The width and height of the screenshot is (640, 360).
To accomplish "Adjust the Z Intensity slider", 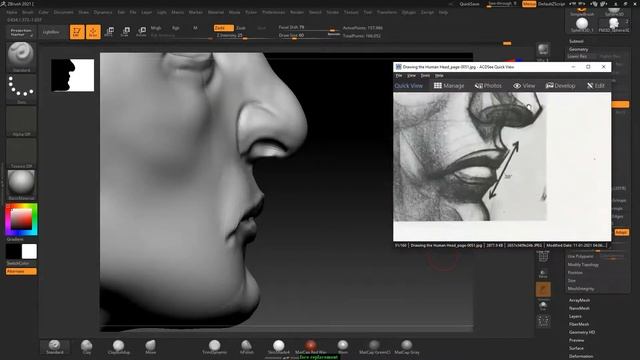I will [x=244, y=36].
